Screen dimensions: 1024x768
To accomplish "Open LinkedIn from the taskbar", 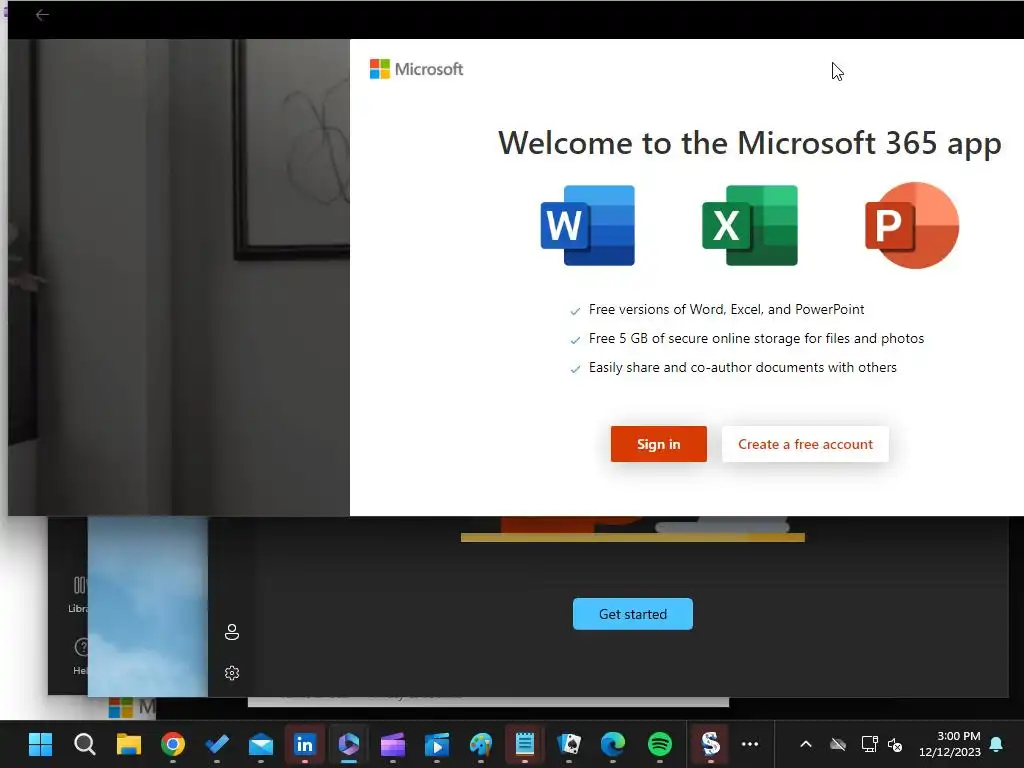I will tap(304, 744).
